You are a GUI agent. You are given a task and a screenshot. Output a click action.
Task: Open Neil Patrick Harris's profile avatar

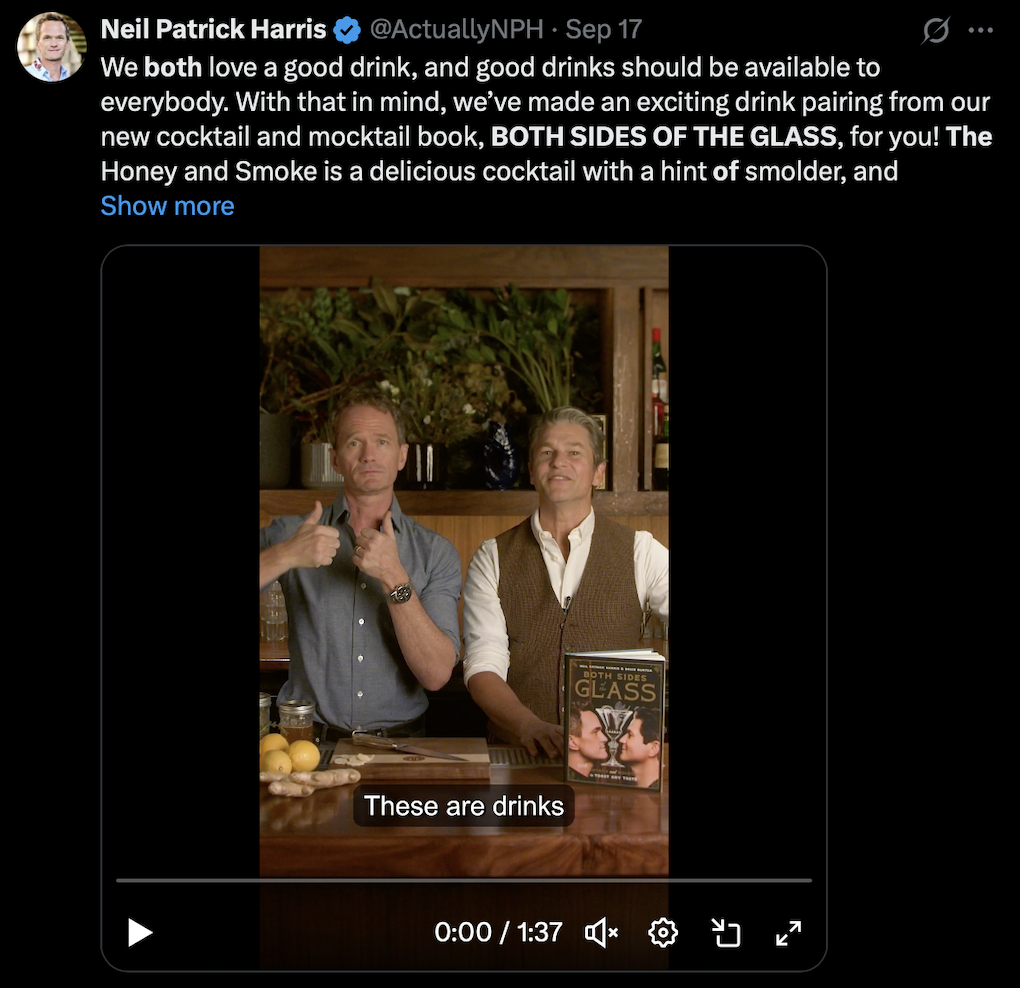point(52,47)
